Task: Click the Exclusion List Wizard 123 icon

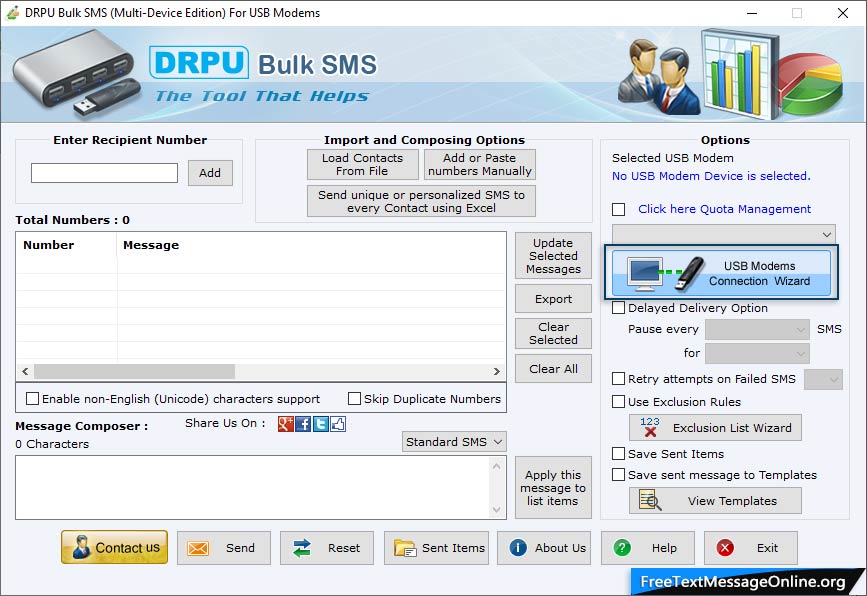Action: pos(650,427)
